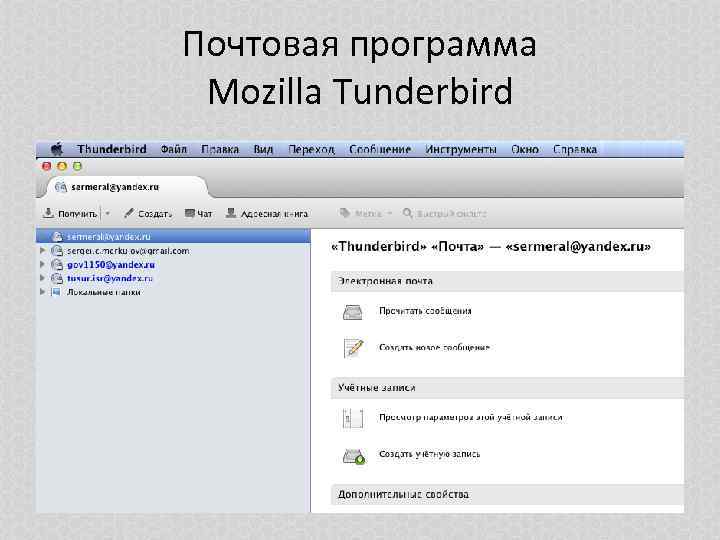The height and width of the screenshot is (540, 720).
Task: Open the Файл menu
Action: point(174,149)
